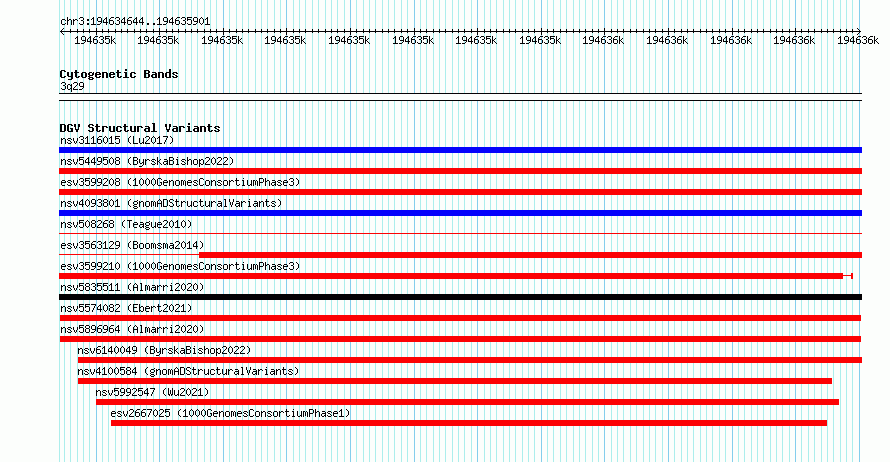
Task: Click the black bar under nsv5835511
Action: [x=460, y=297]
